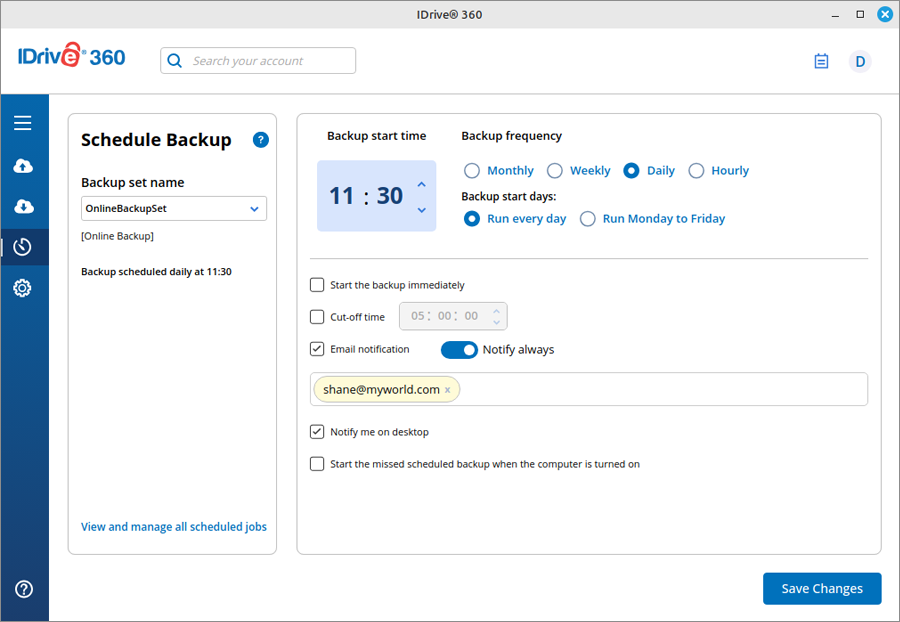The height and width of the screenshot is (622, 900).
Task: Open the Settings gear in sidebar
Action: 22,288
